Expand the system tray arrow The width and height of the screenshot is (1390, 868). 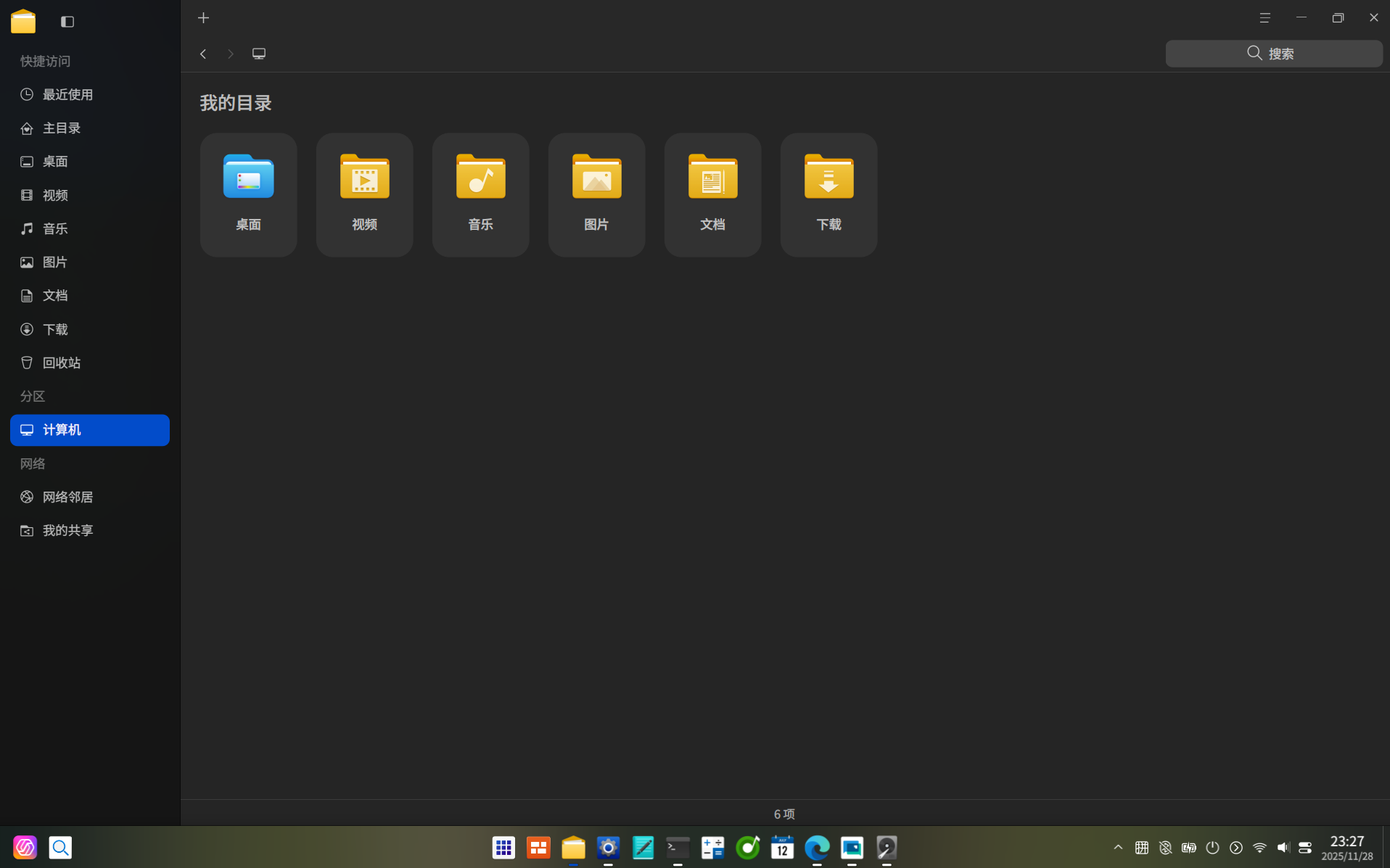[1118, 847]
